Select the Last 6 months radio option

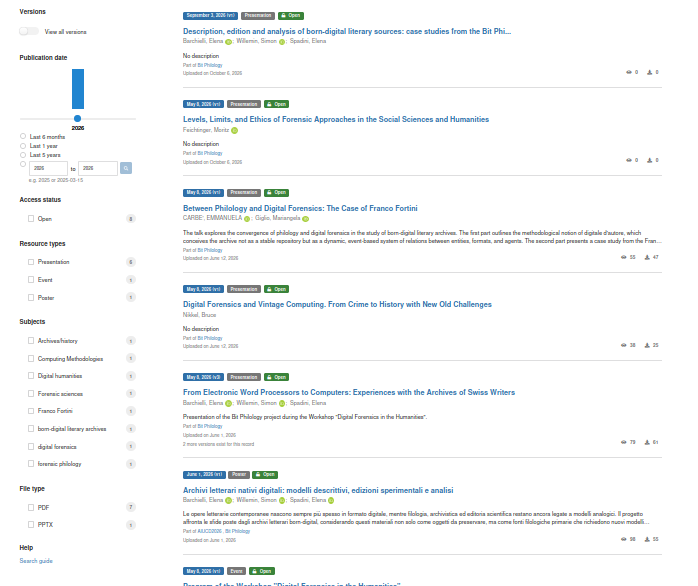tap(23, 136)
